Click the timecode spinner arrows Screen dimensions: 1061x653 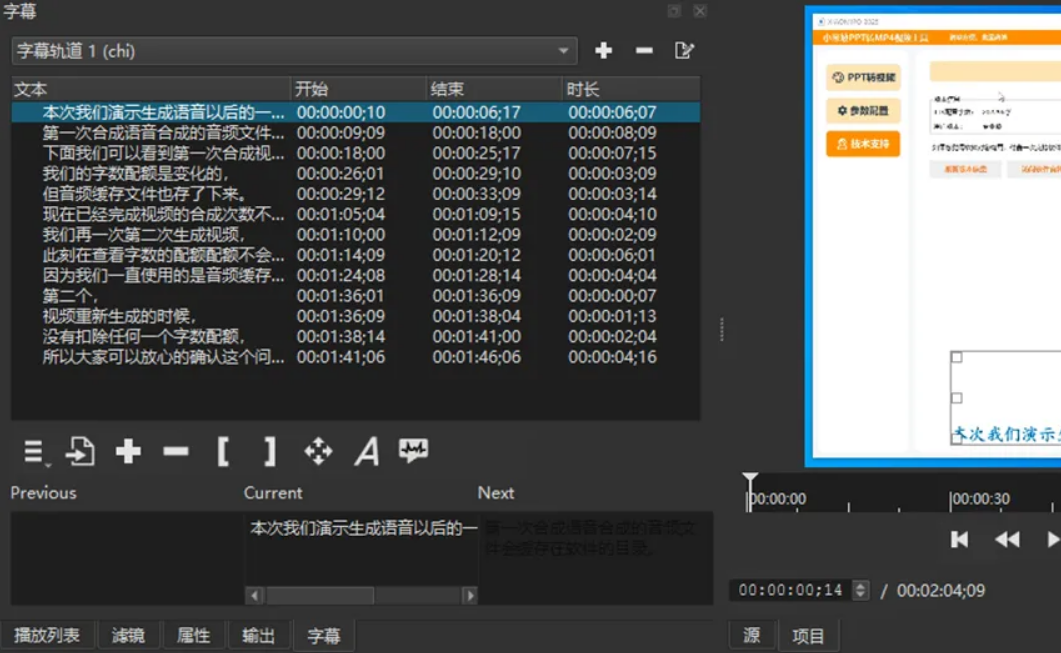coord(860,591)
